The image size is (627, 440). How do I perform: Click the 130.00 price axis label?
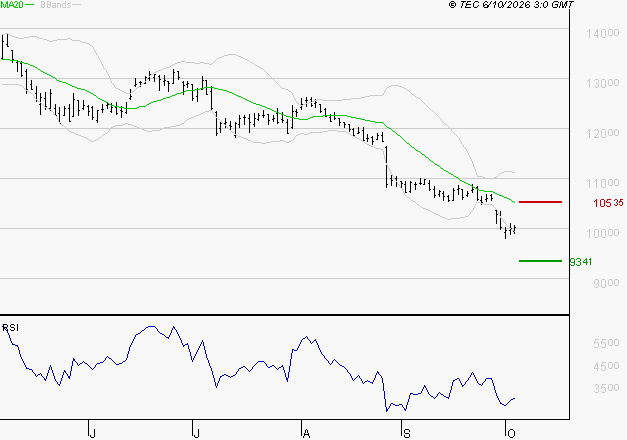(x=603, y=83)
